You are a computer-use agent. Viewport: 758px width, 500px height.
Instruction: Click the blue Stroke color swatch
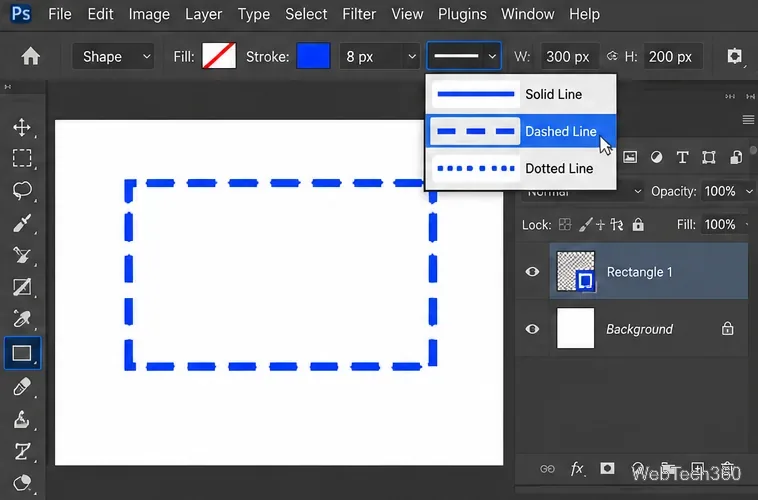click(x=313, y=56)
